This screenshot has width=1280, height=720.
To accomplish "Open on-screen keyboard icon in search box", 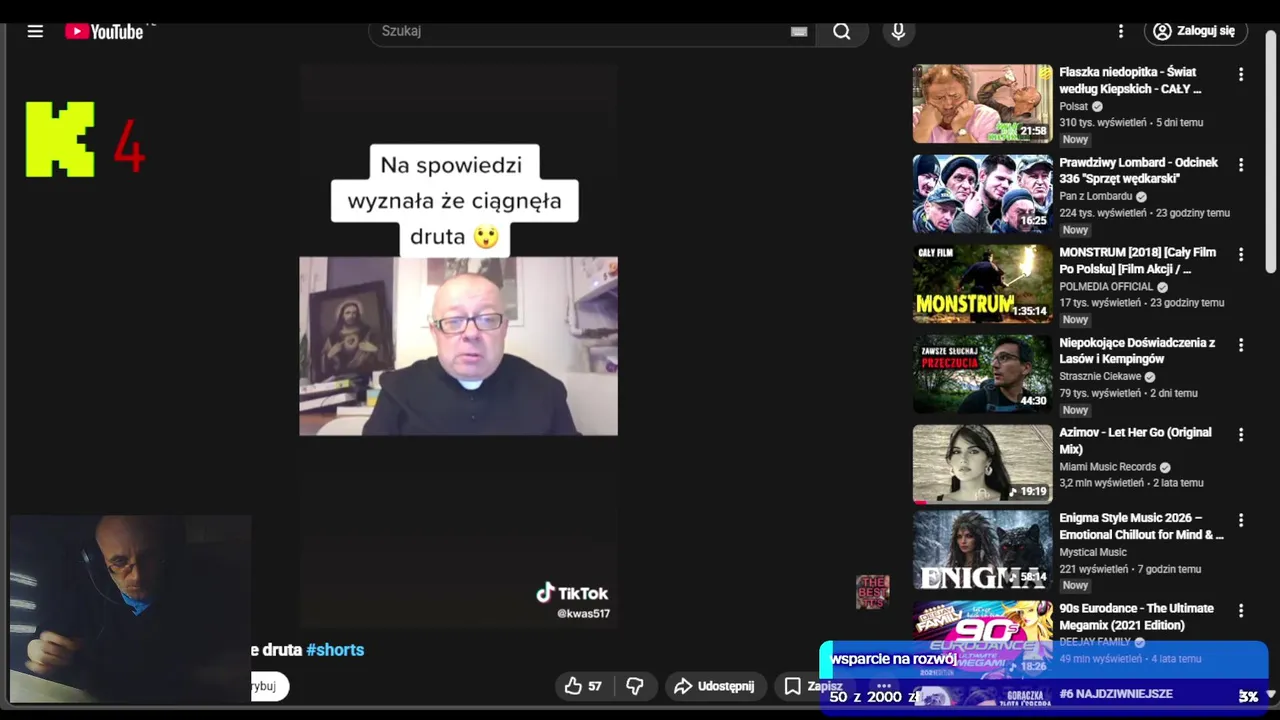I will (799, 32).
